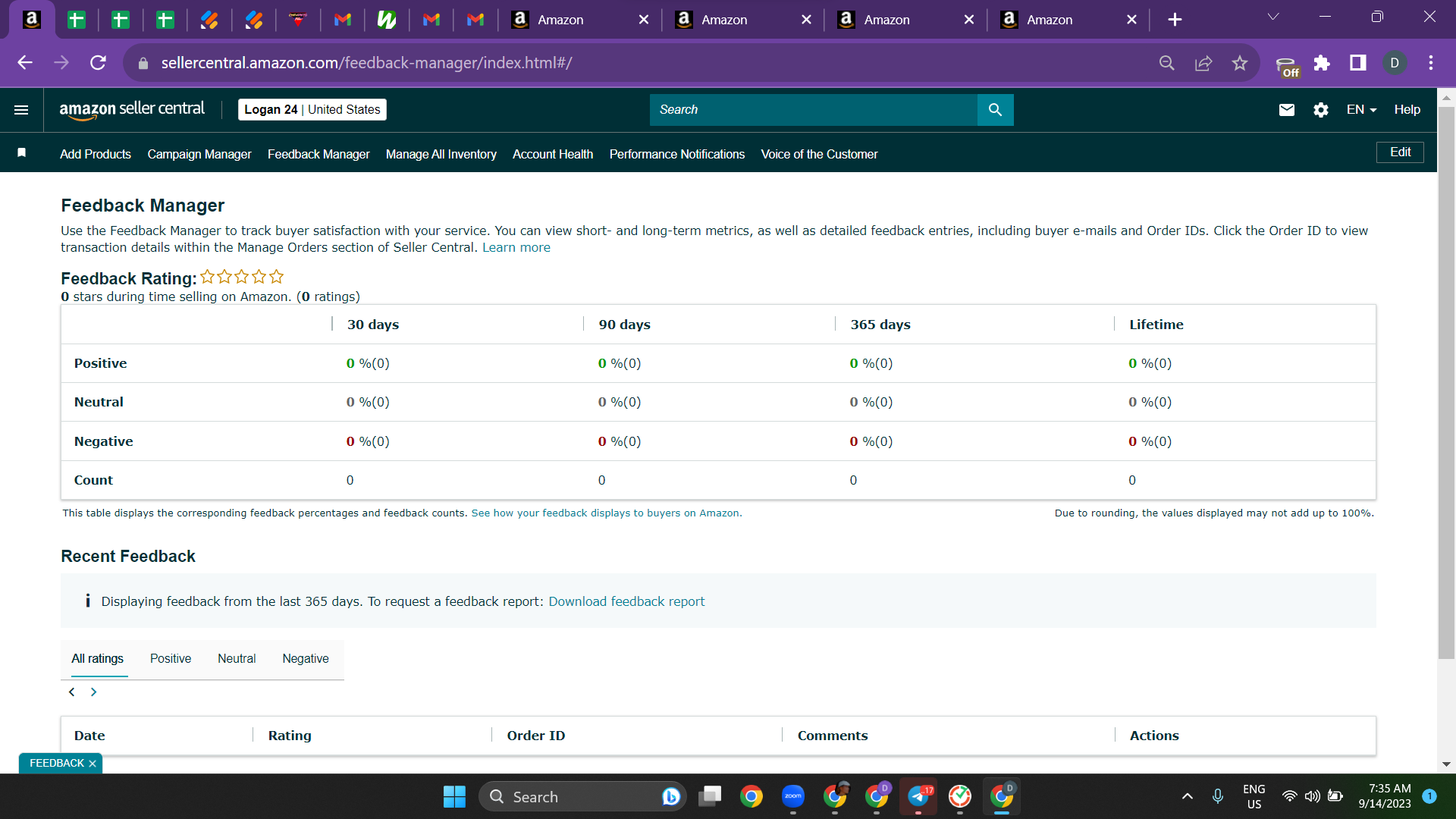Open the settings gear icon

point(1321,110)
